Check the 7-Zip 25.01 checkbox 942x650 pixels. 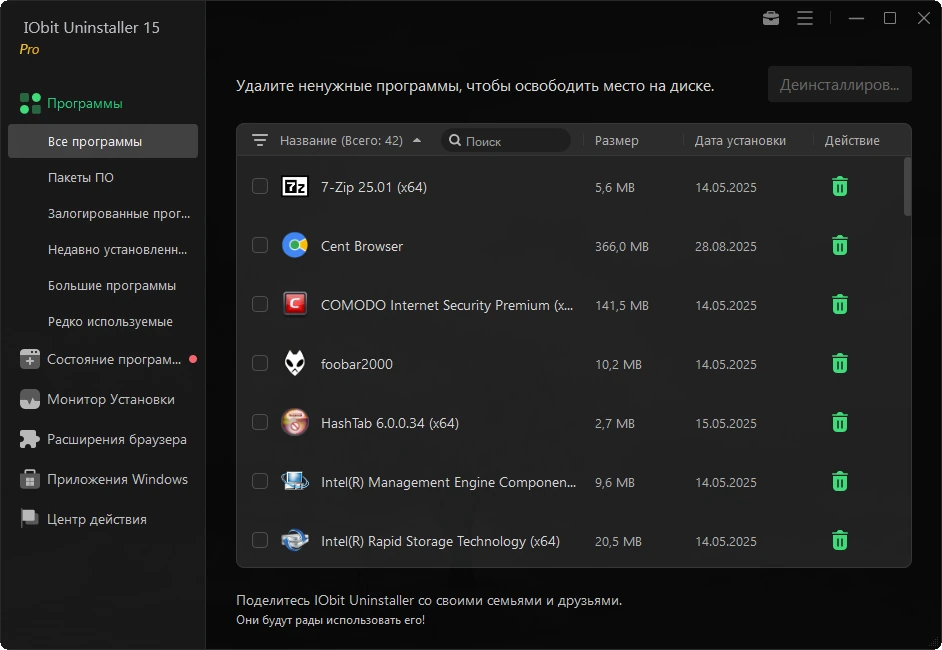coord(260,186)
